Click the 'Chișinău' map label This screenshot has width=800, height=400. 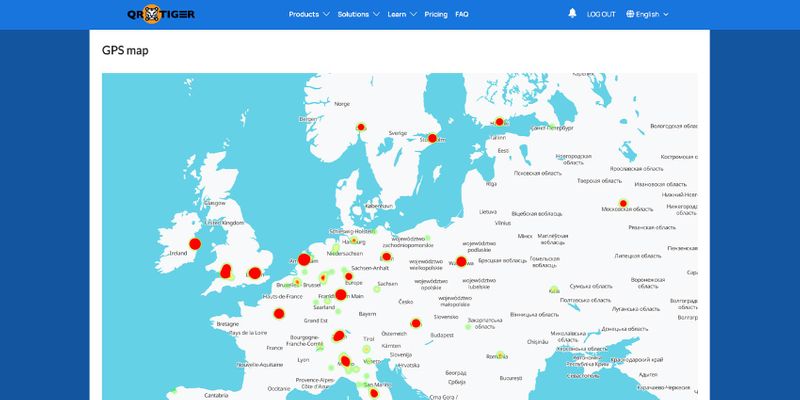click(x=537, y=341)
